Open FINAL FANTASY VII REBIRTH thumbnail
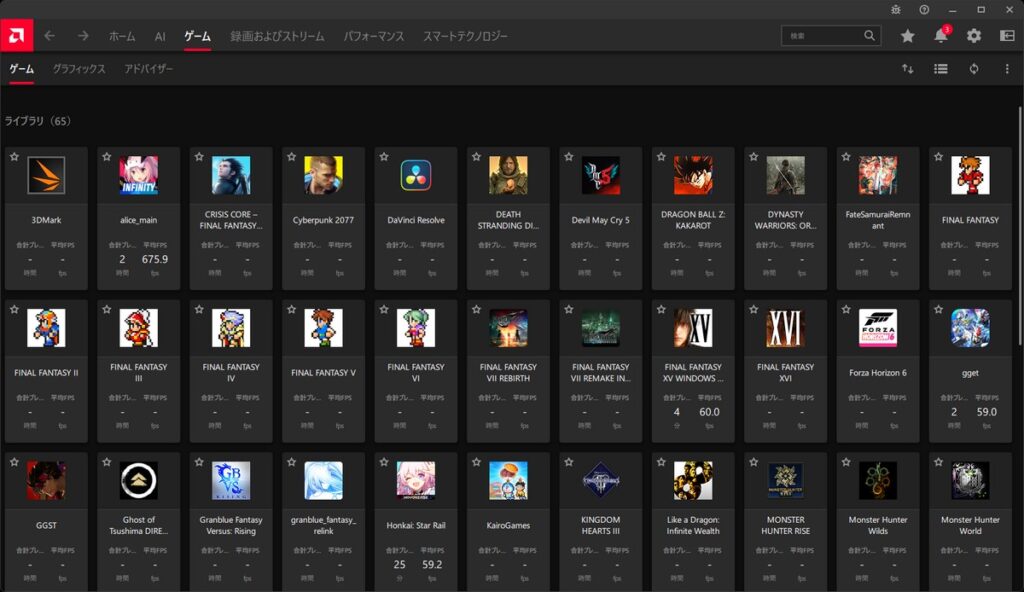 [508, 328]
